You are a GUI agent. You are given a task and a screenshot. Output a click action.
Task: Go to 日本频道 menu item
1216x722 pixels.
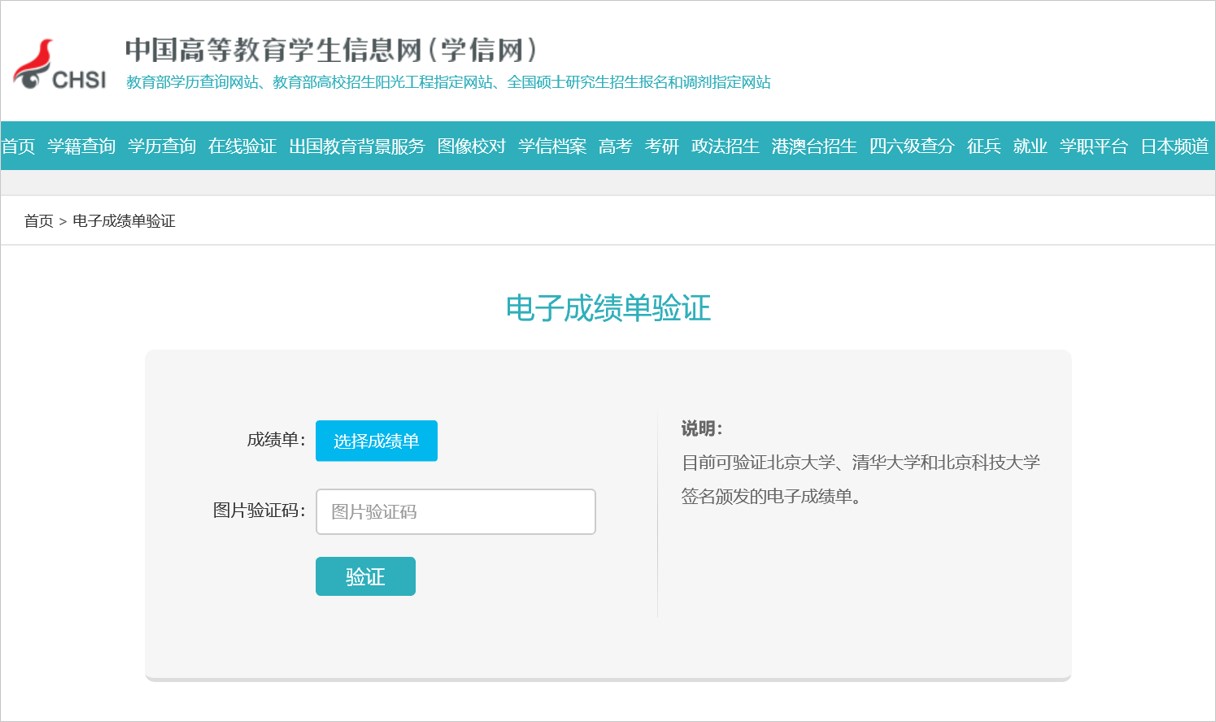(x=1175, y=146)
